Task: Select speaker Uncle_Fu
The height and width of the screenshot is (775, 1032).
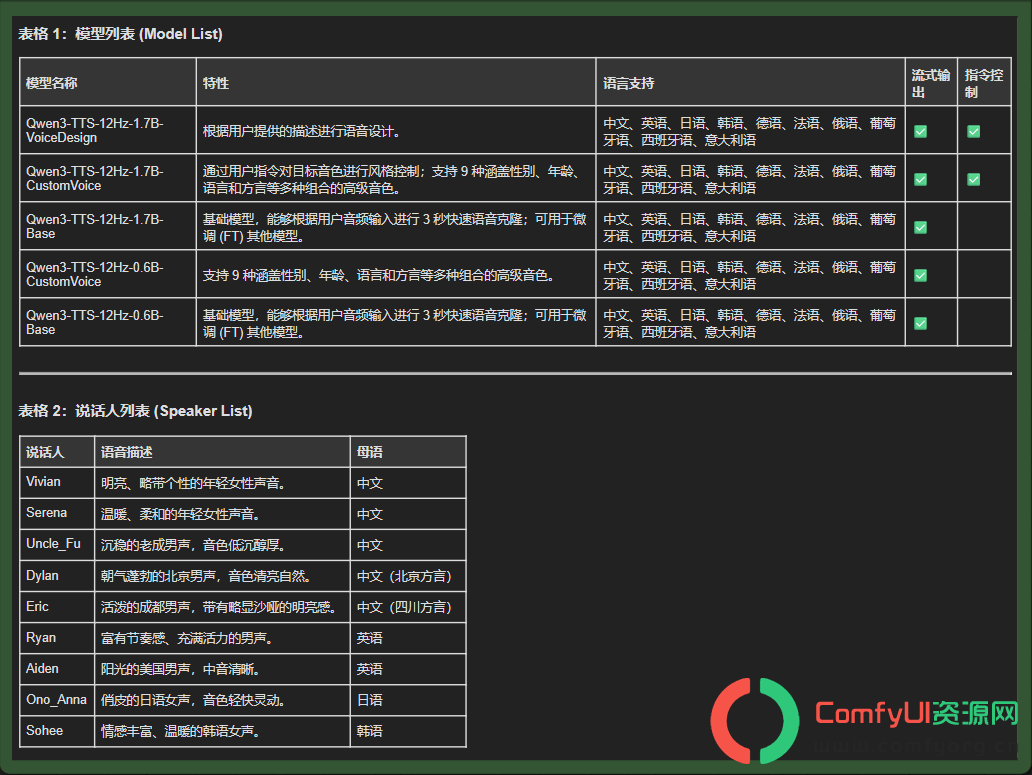Action: pyautogui.click(x=53, y=543)
